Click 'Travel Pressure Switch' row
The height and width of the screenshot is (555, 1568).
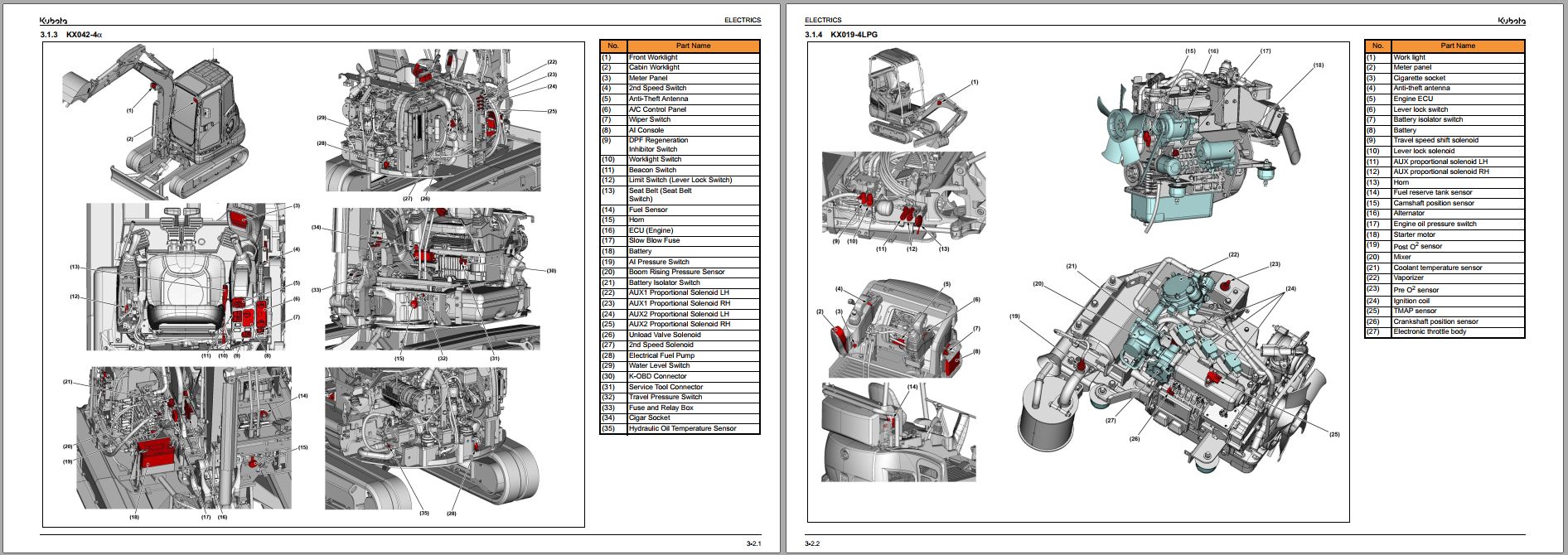coord(680,397)
